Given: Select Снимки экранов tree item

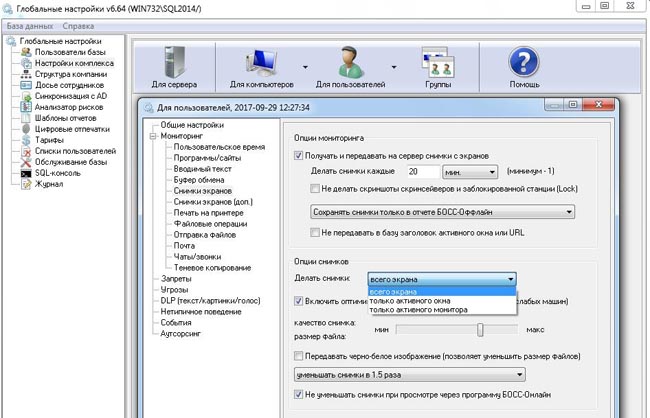Looking at the screenshot, I should pyautogui.click(x=202, y=191).
